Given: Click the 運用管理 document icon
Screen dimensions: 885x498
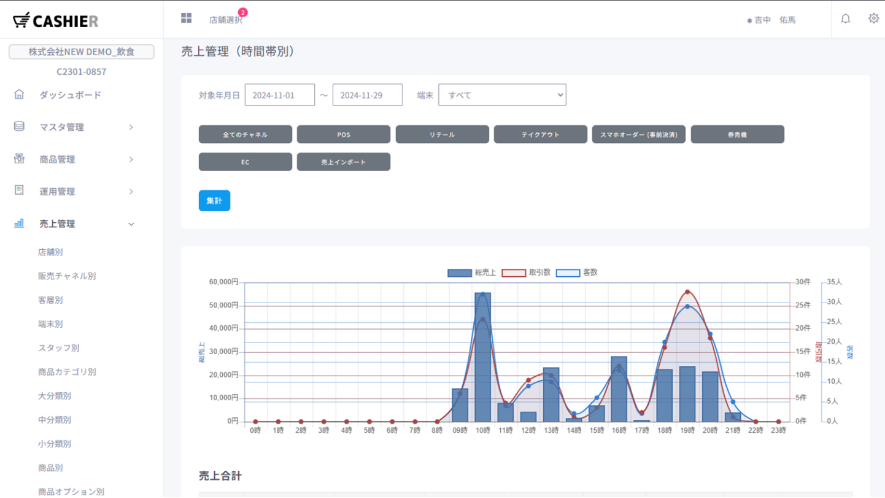Looking at the screenshot, I should (x=19, y=191).
